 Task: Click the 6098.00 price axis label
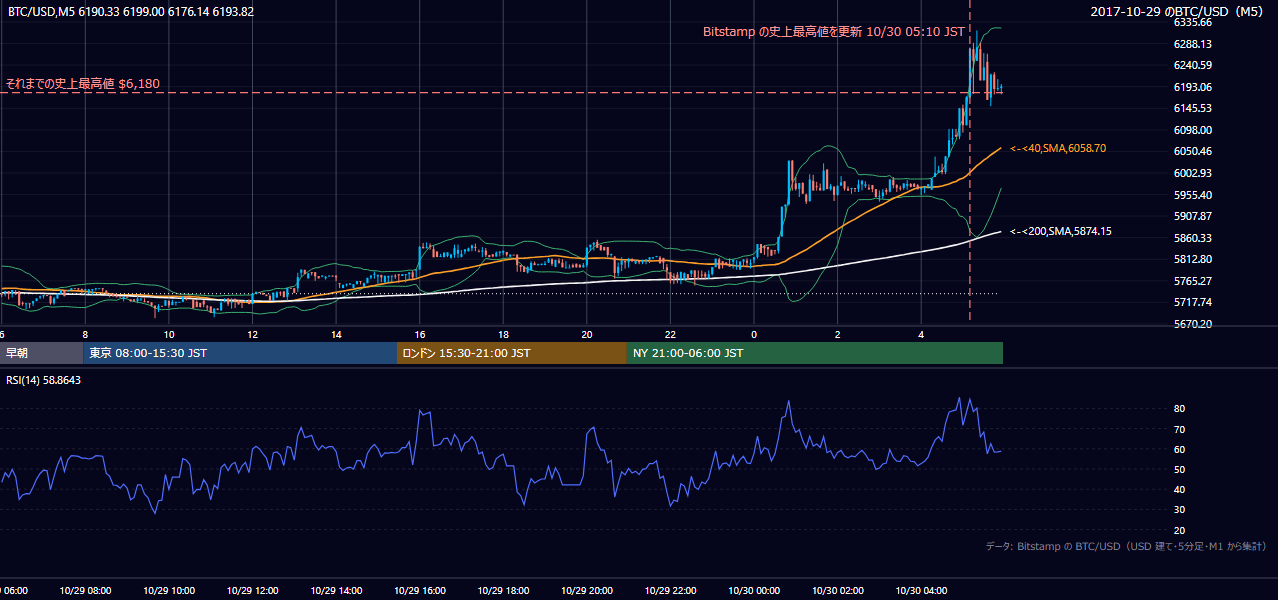pyautogui.click(x=1192, y=130)
